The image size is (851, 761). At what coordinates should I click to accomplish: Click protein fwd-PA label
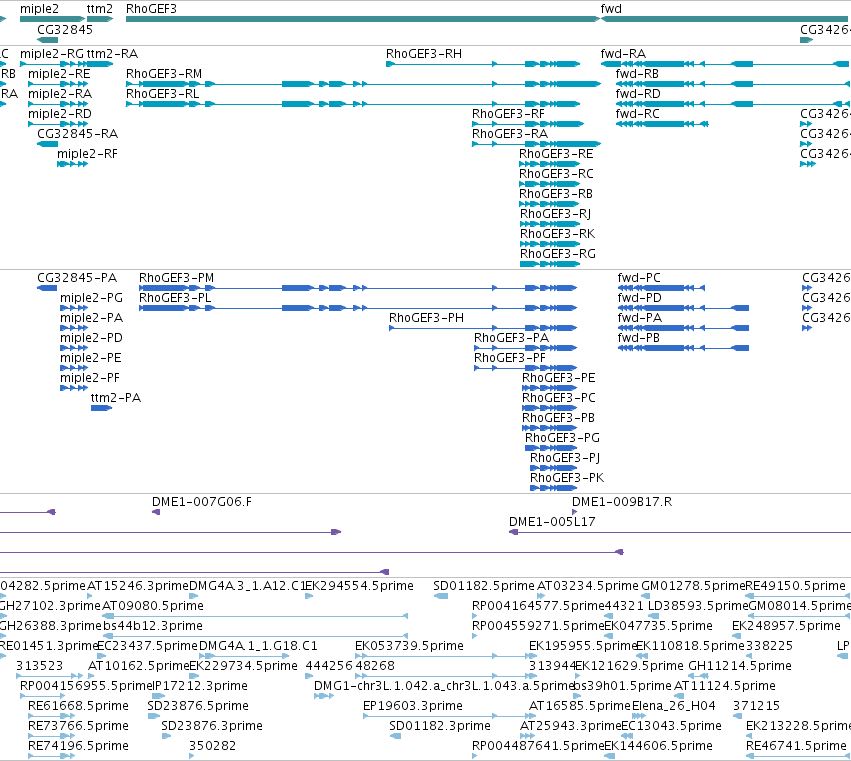pyautogui.click(x=639, y=318)
